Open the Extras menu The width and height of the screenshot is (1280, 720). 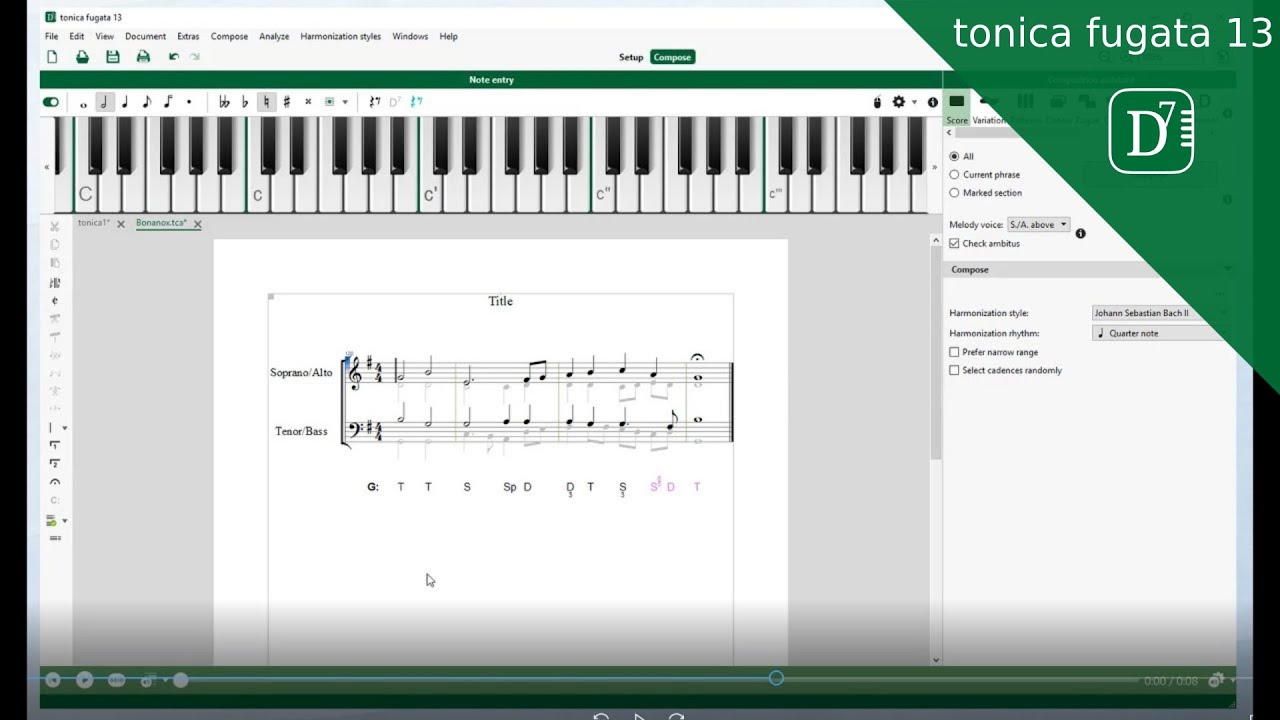click(x=188, y=36)
